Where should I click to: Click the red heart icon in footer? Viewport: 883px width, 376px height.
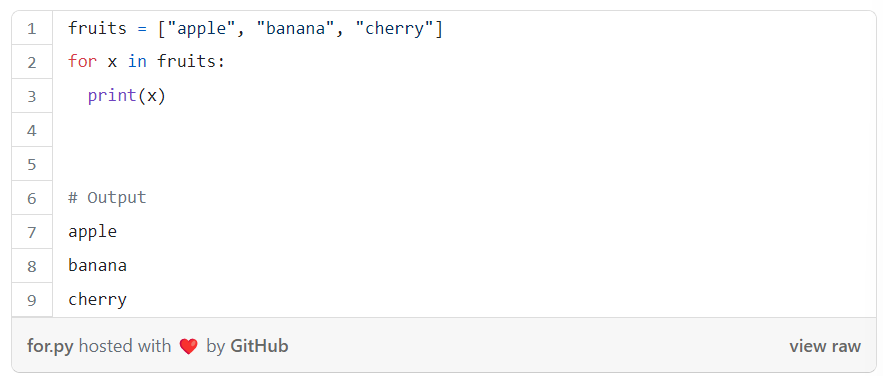point(189,346)
